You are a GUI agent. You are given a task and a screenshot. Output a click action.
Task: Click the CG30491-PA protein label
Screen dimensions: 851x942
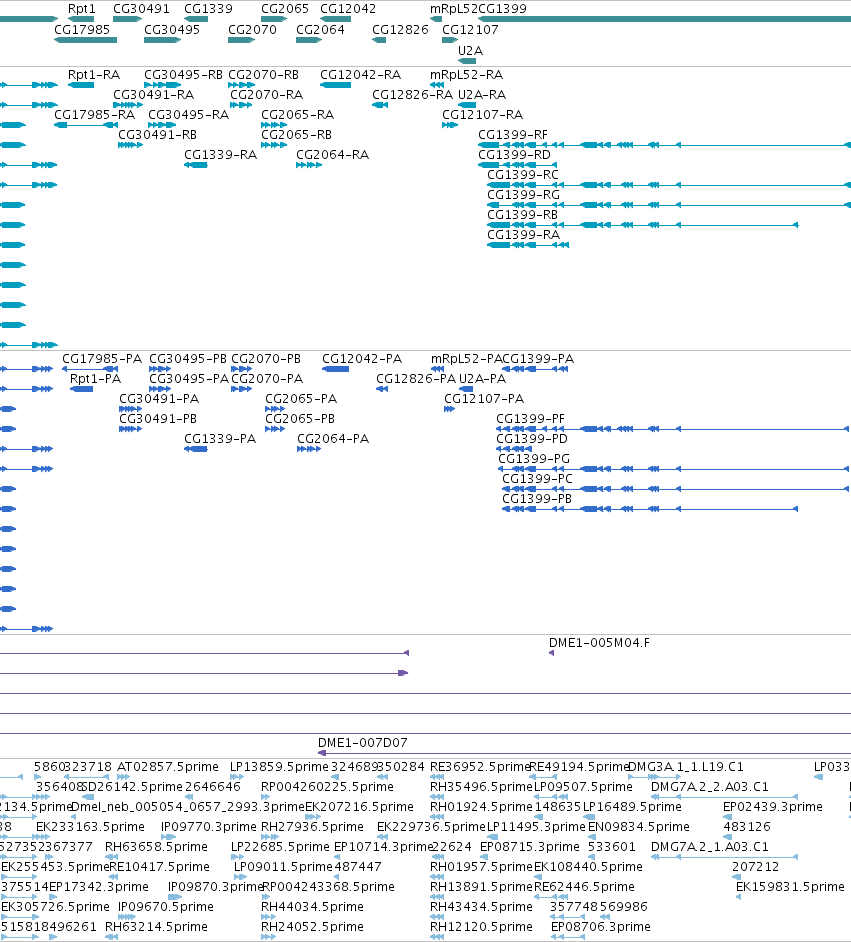point(159,398)
